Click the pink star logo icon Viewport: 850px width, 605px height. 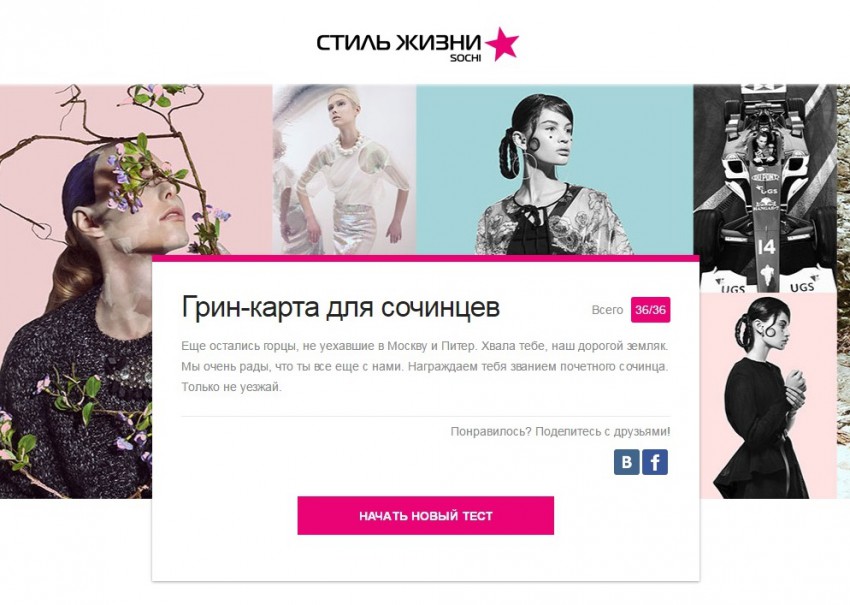pos(501,43)
